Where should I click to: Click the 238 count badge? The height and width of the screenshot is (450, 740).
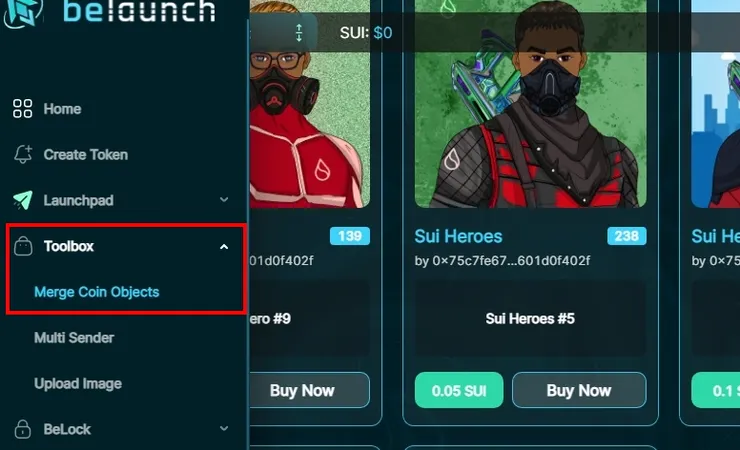coord(627,236)
